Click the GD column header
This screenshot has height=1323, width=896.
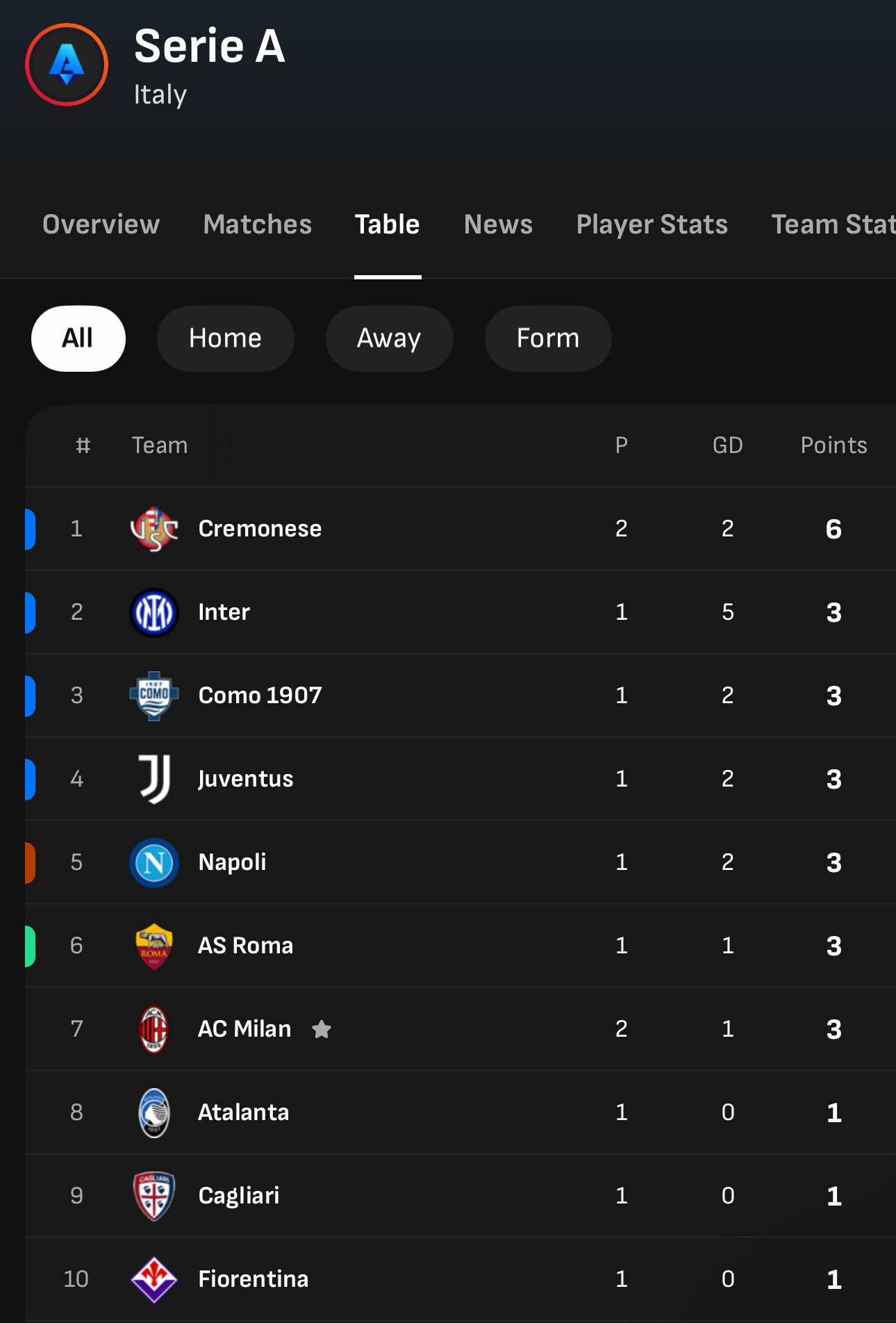pos(727,445)
